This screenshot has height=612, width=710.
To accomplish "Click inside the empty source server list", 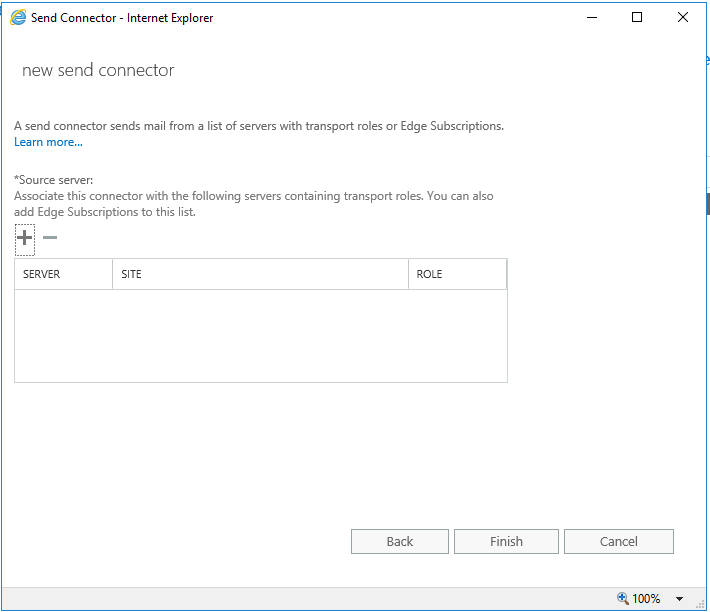I will (261, 336).
